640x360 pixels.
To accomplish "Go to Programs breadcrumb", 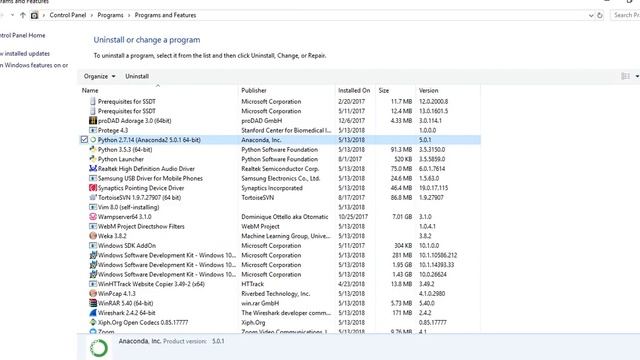I will 110,15.
